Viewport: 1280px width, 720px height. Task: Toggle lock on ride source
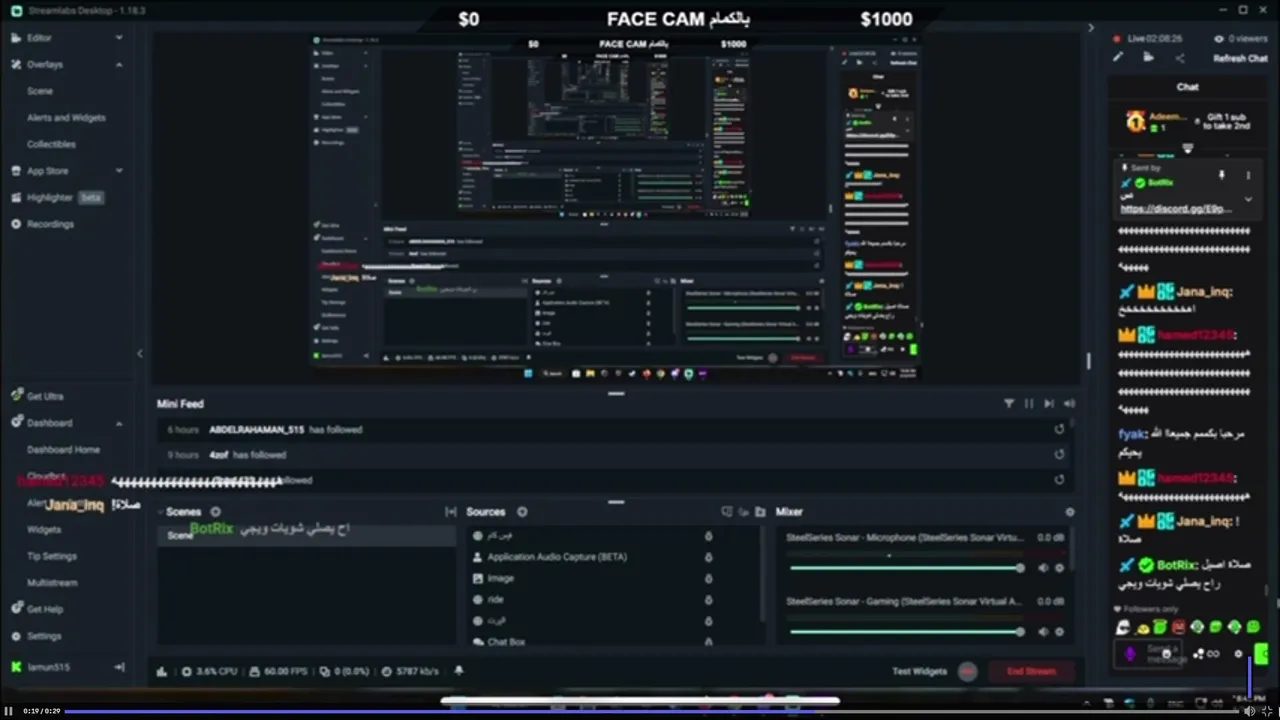(x=708, y=600)
